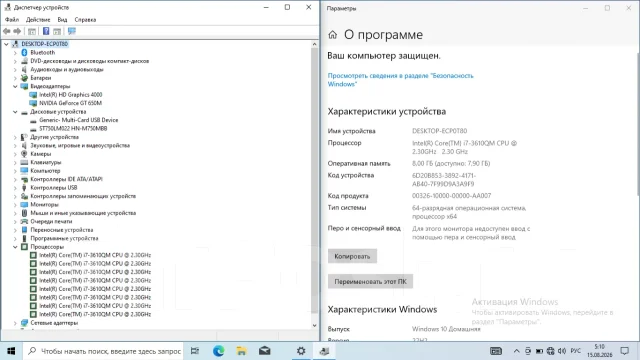Launch Microsoft Edge from the taskbar
640x360 pixels.
tap(218, 351)
